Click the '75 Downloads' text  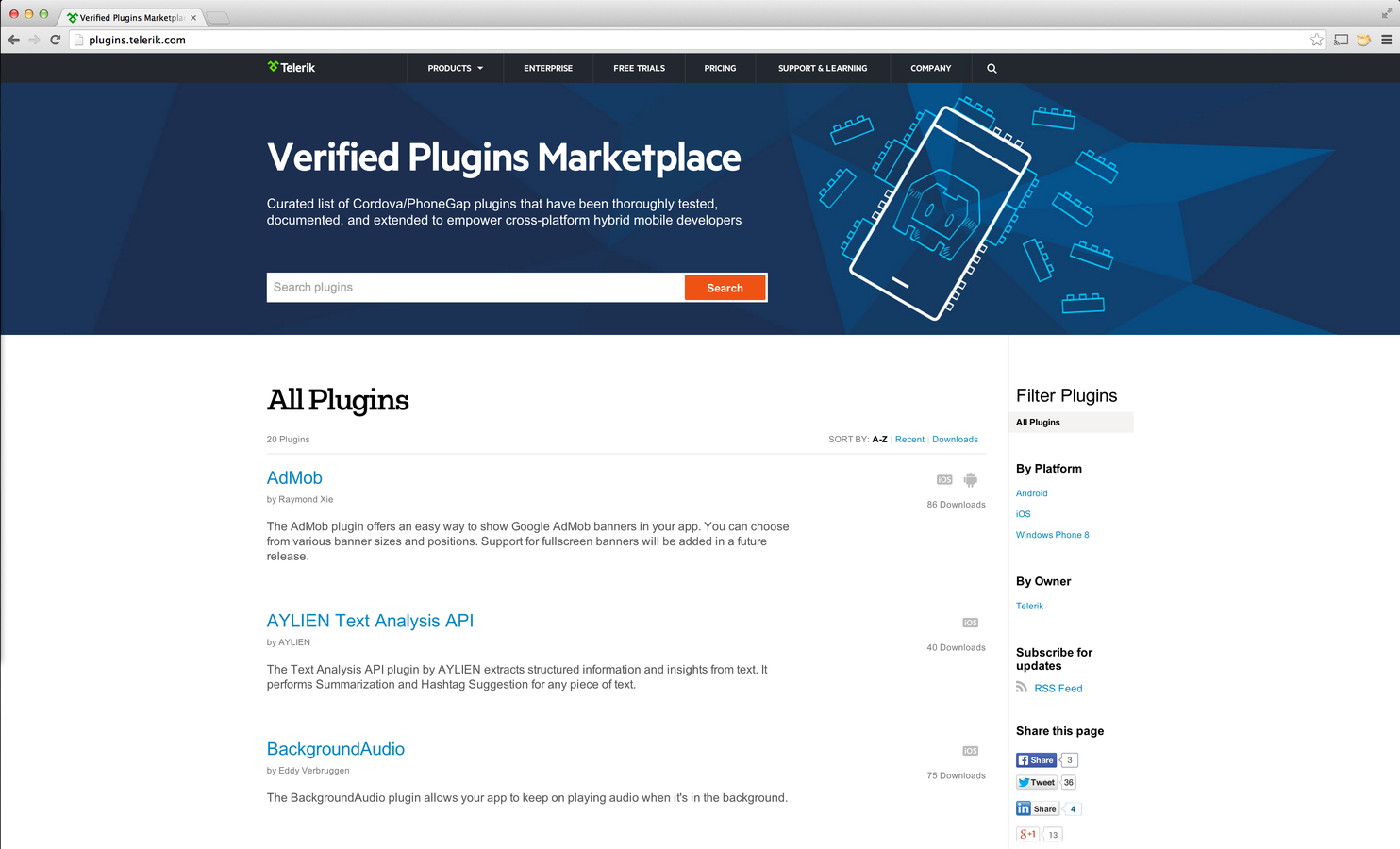[x=956, y=776]
